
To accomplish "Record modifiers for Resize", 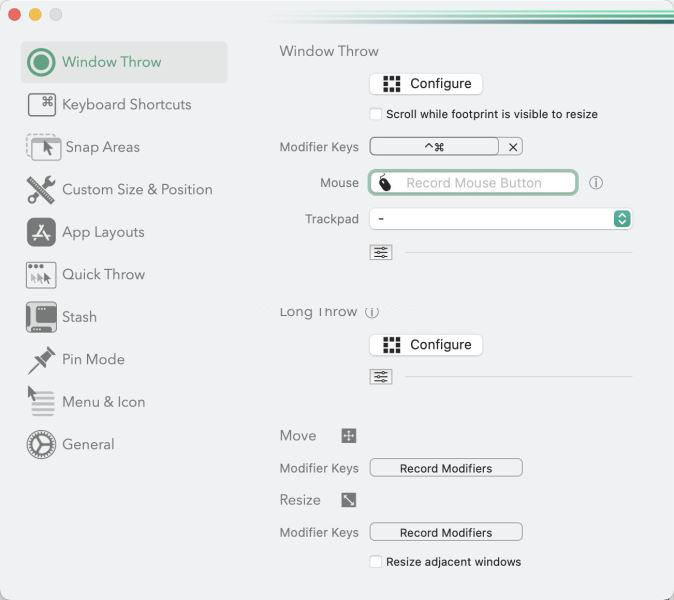I will tap(446, 533).
